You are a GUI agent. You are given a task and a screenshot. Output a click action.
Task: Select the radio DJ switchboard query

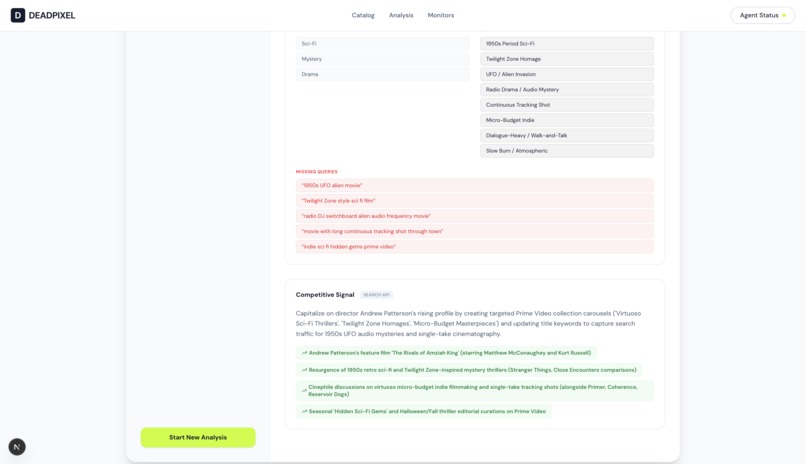pyautogui.click(x=474, y=216)
